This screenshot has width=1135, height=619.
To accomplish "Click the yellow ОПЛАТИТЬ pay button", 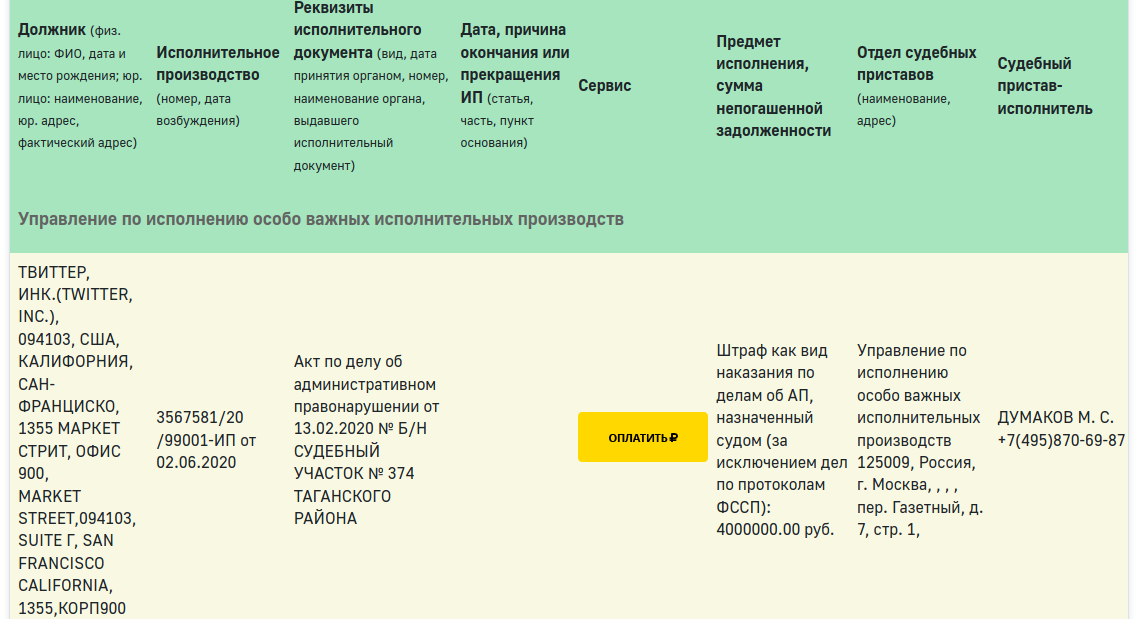I will tap(641, 437).
